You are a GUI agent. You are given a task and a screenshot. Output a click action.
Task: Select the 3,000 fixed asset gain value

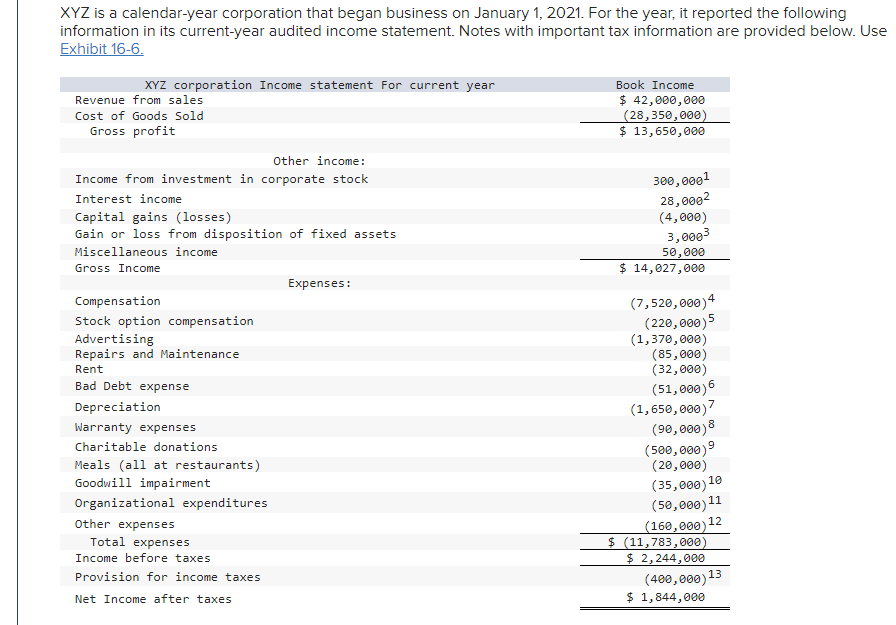pos(685,237)
